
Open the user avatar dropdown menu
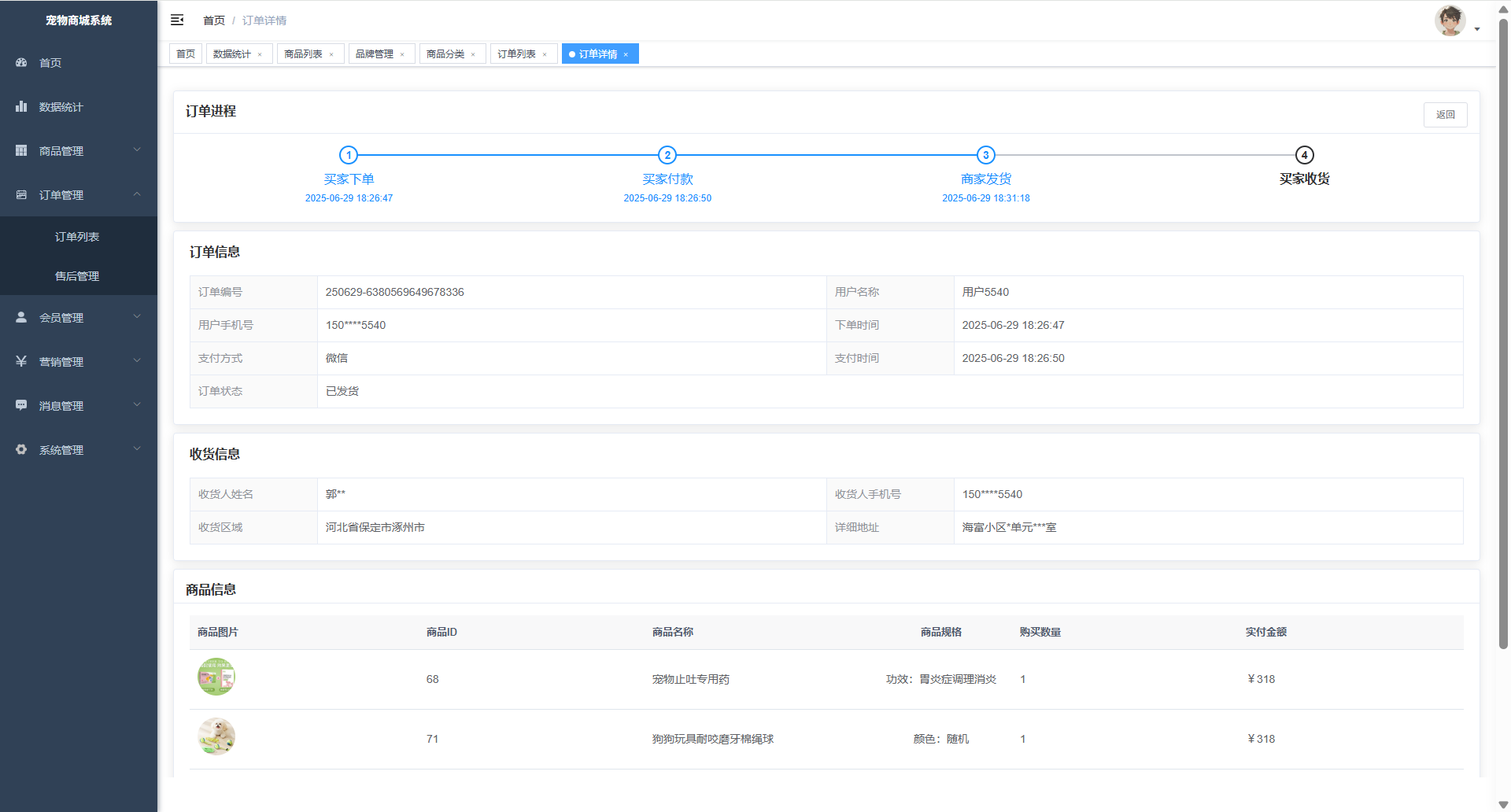(1456, 21)
